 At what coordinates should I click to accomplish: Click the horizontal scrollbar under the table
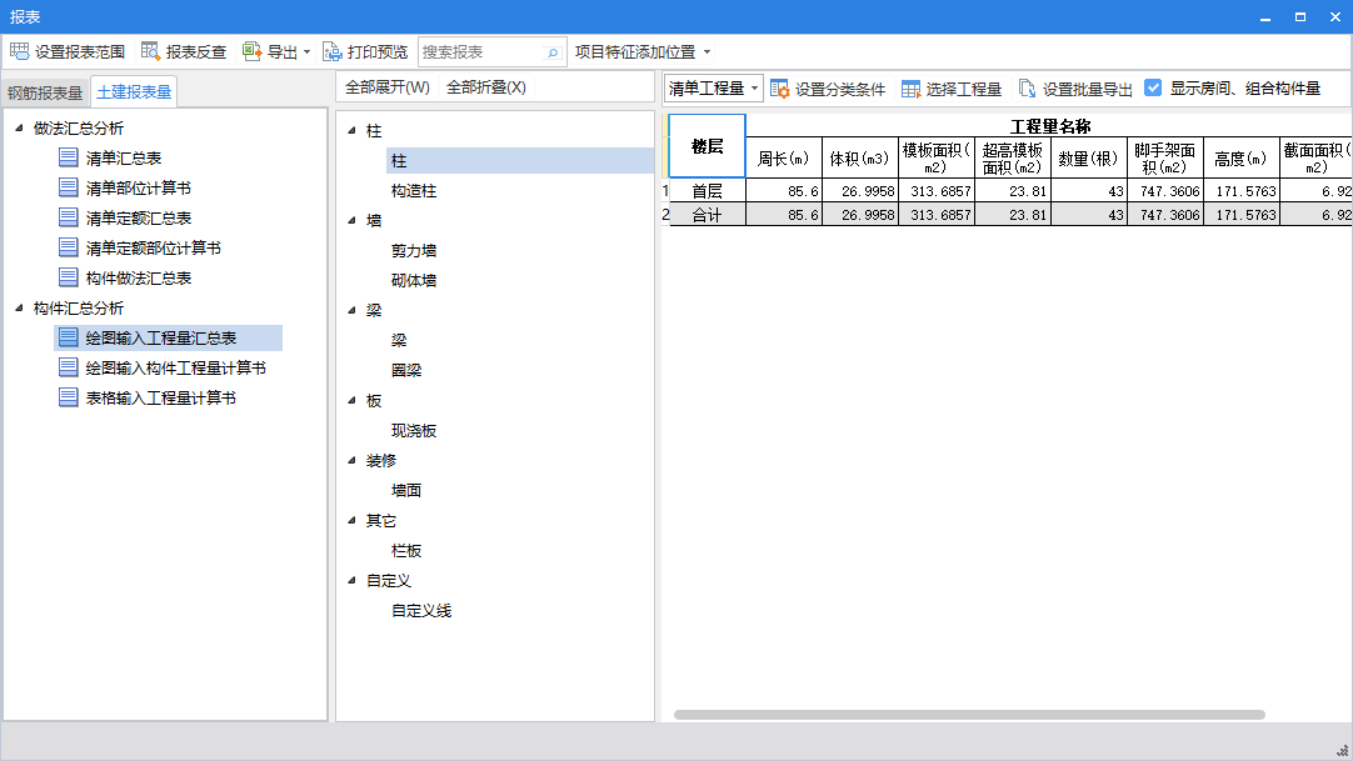pyautogui.click(x=969, y=715)
